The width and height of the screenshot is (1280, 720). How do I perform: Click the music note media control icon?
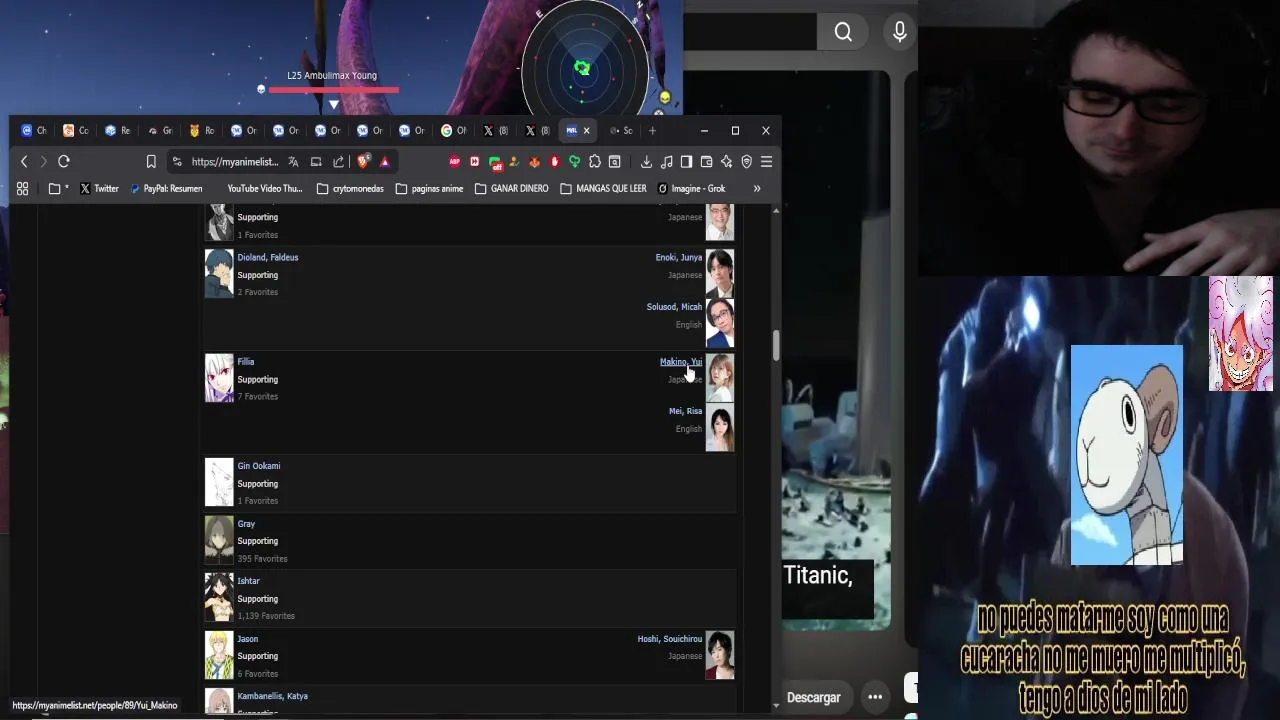667,161
